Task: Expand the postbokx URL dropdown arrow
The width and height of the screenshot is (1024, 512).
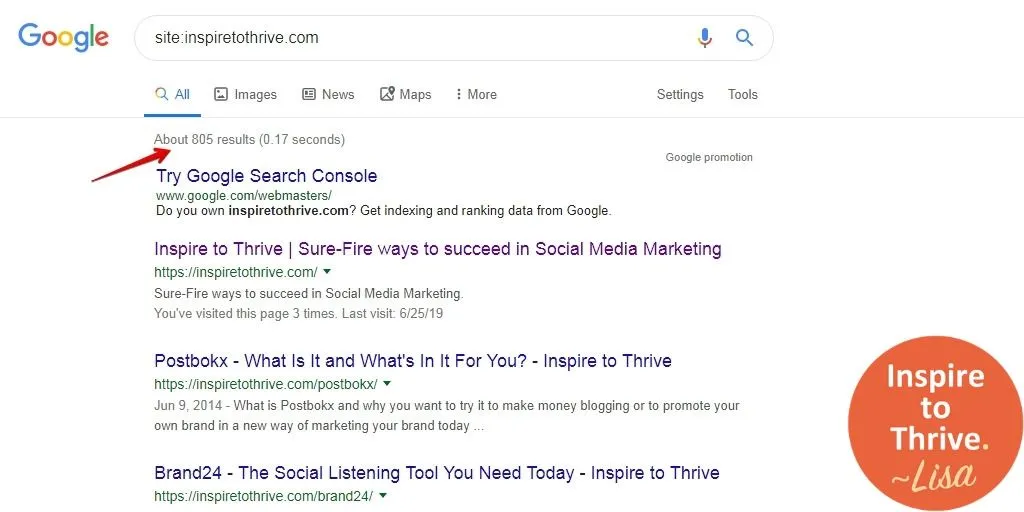Action: click(387, 383)
